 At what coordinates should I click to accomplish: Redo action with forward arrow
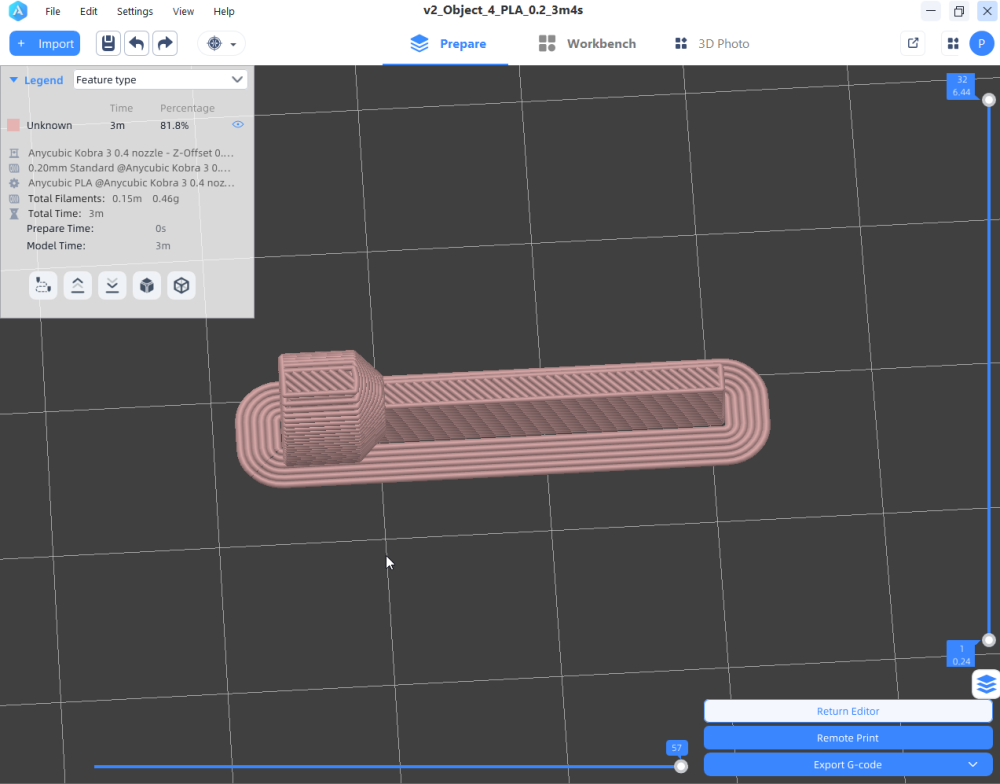[165, 43]
